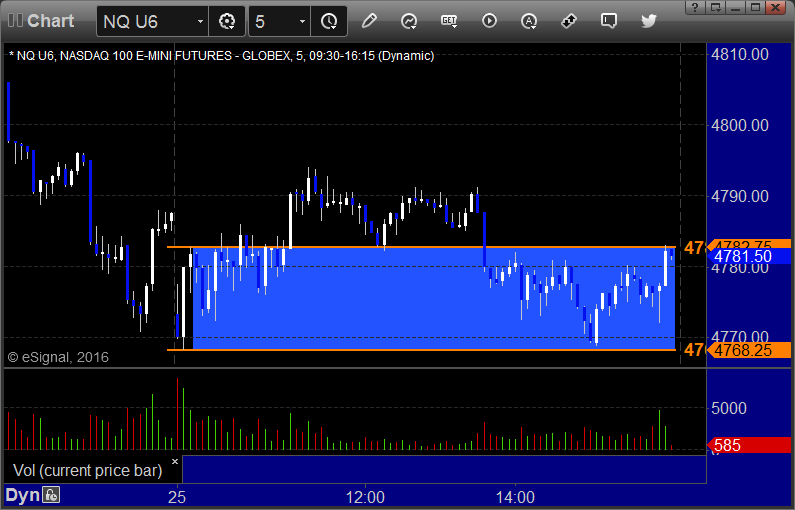Click the 12:00 time axis label
The width and height of the screenshot is (795, 510).
[x=365, y=497]
